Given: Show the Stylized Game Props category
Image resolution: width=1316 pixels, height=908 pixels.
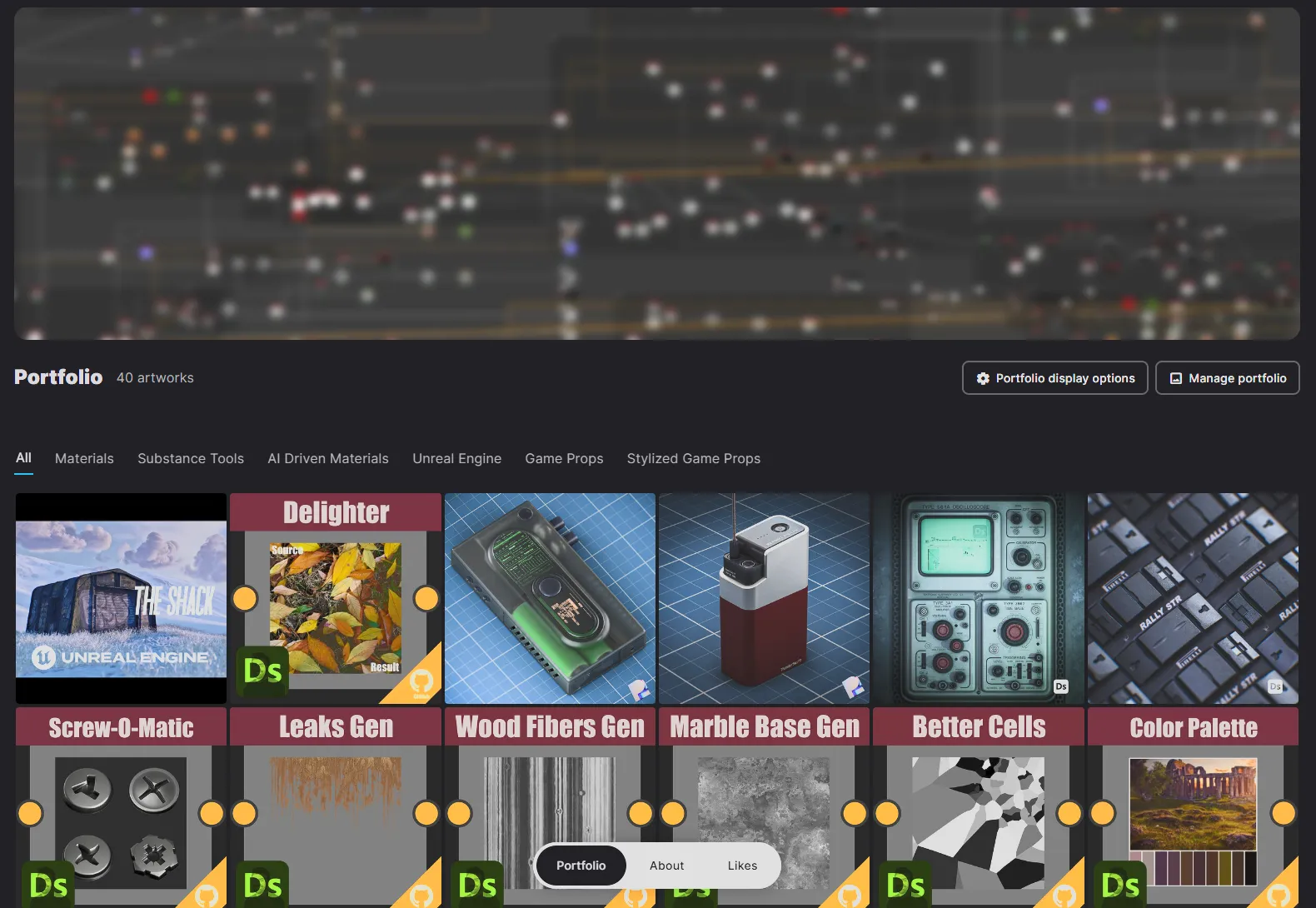Looking at the screenshot, I should click(x=693, y=458).
